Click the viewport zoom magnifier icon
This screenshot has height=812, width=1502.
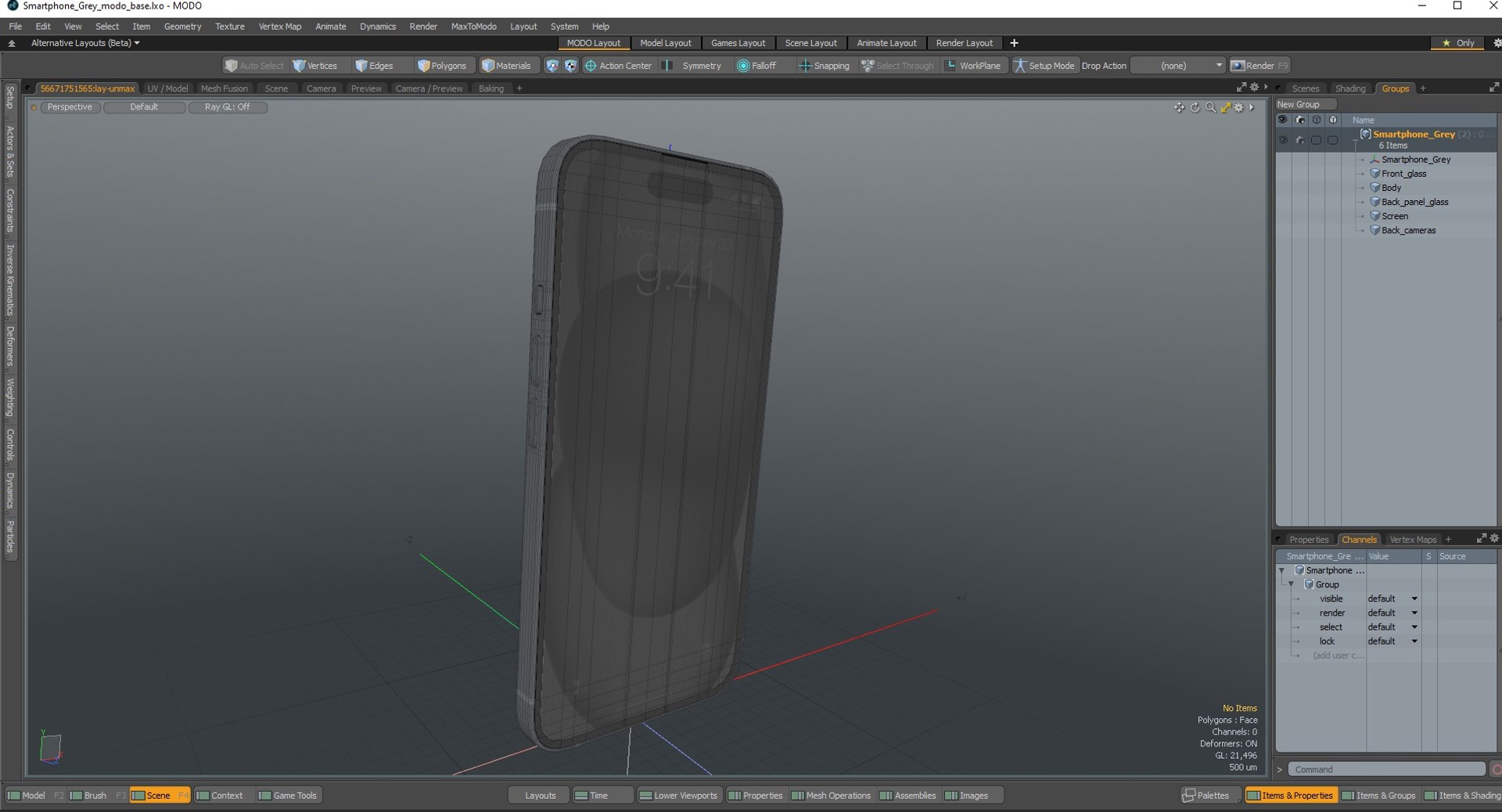tap(1210, 107)
